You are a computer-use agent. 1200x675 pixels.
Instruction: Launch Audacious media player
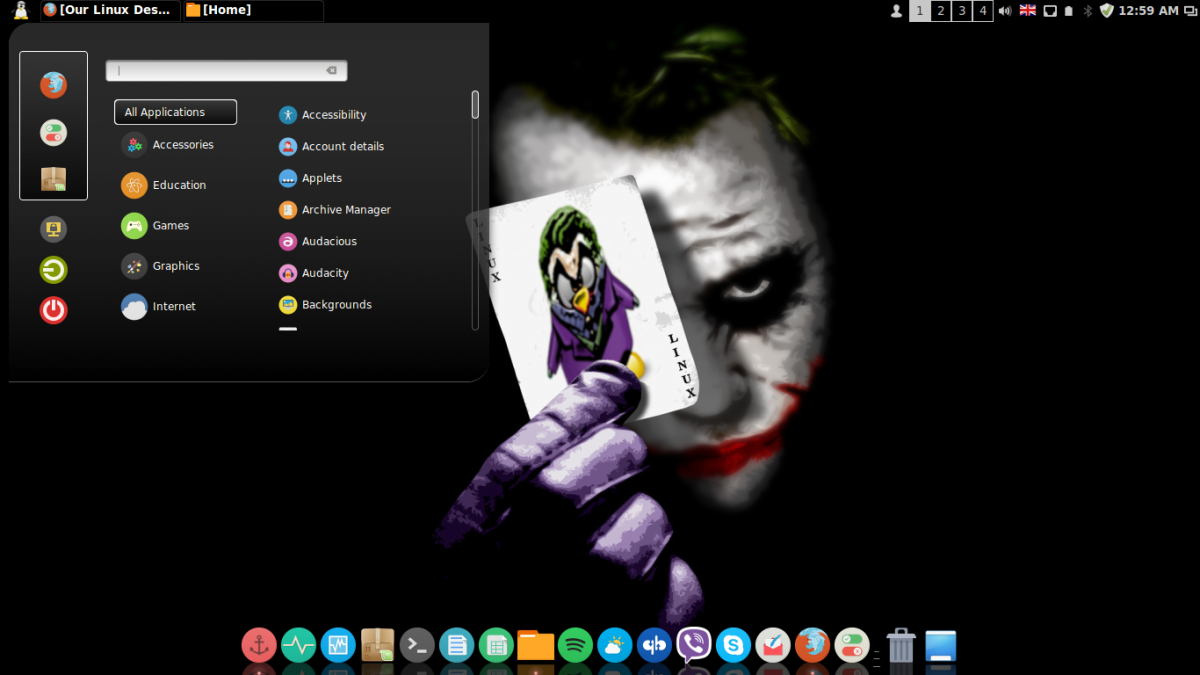(x=318, y=241)
